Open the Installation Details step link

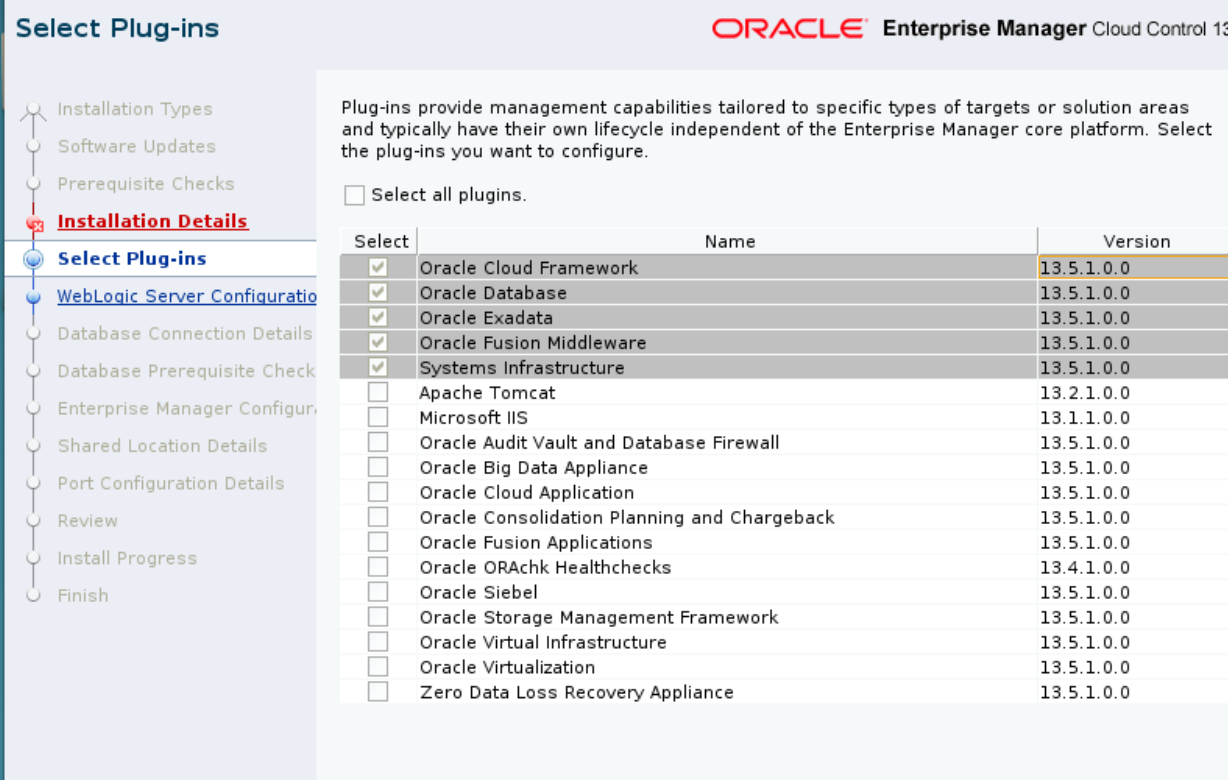(152, 221)
